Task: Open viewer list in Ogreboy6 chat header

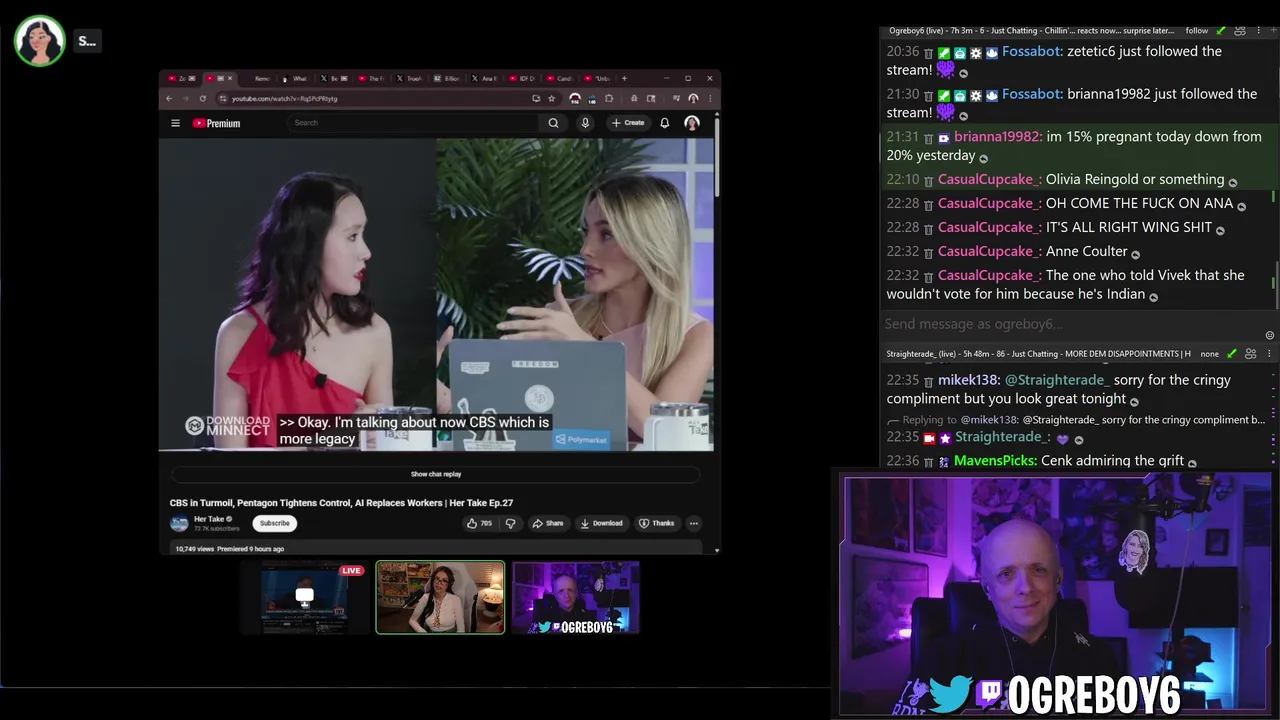Action: [x=1240, y=31]
